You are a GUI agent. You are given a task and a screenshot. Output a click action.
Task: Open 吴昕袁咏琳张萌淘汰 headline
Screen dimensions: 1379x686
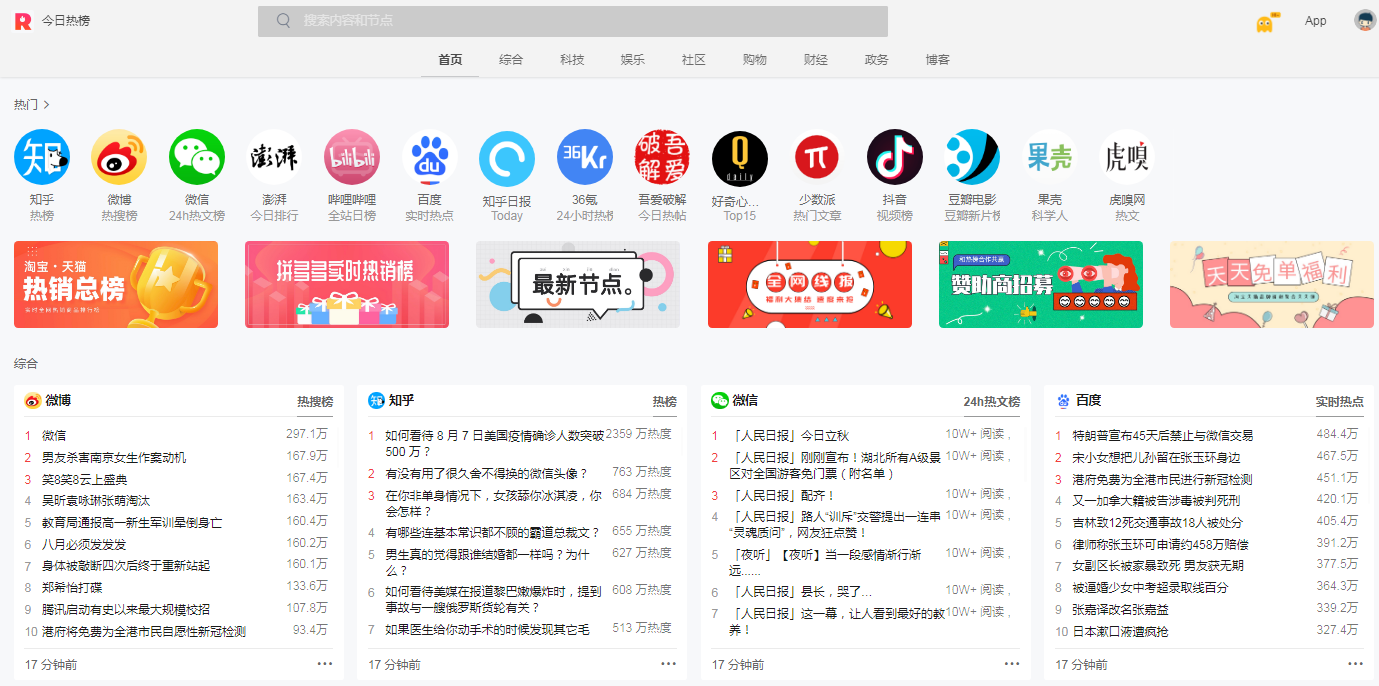coord(96,501)
